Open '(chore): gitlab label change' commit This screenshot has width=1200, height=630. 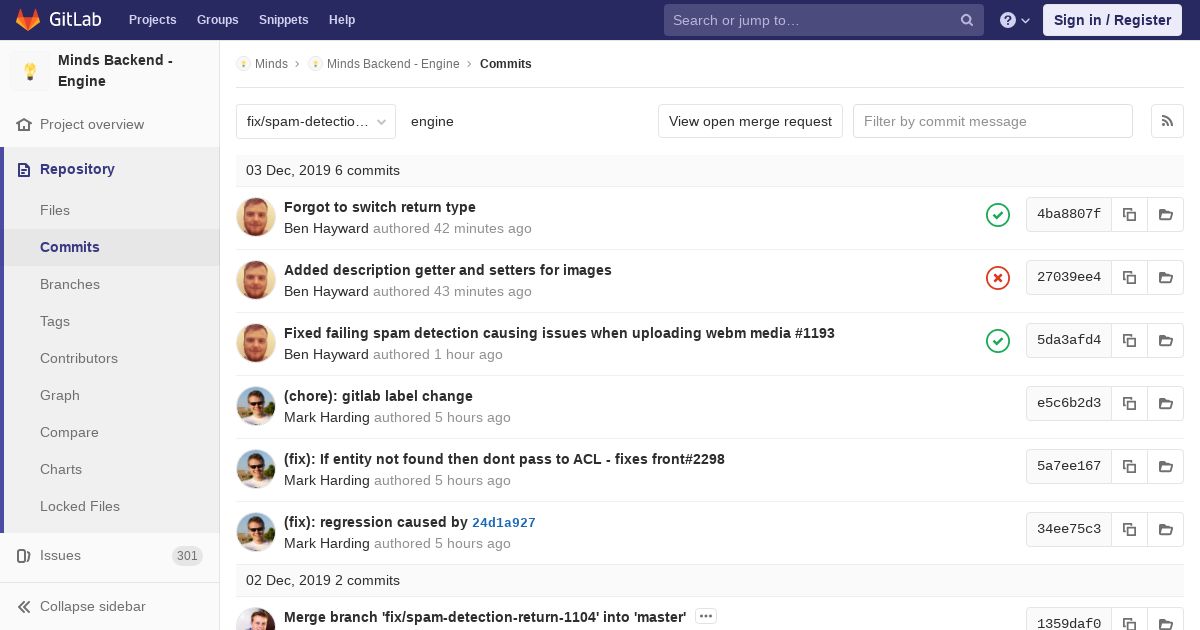378,396
